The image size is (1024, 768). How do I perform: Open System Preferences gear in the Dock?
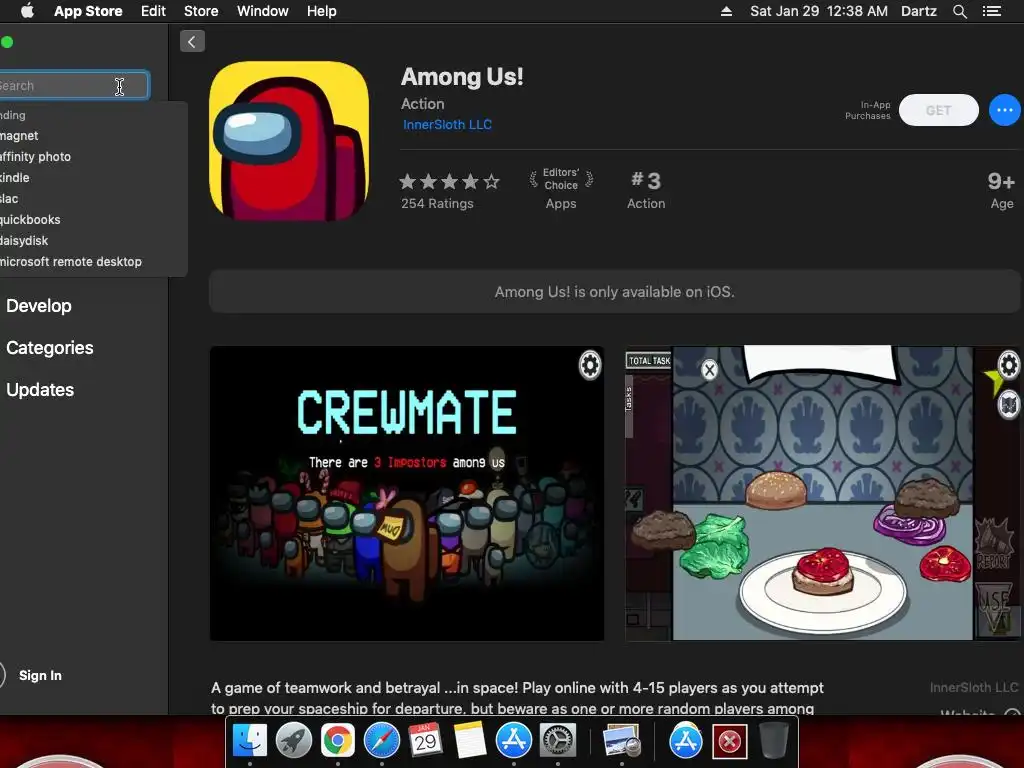coord(558,741)
